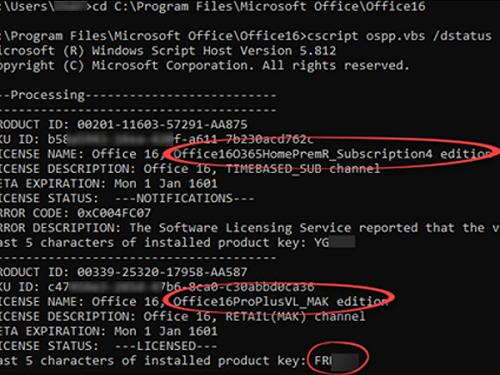
Task: Click the expiration line above NOTIFICATIONS status
Action: click(x=109, y=183)
